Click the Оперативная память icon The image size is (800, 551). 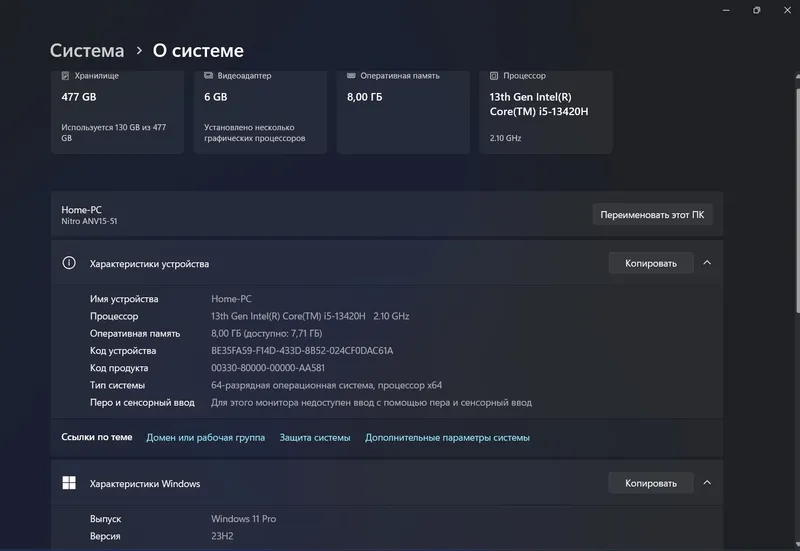click(351, 76)
